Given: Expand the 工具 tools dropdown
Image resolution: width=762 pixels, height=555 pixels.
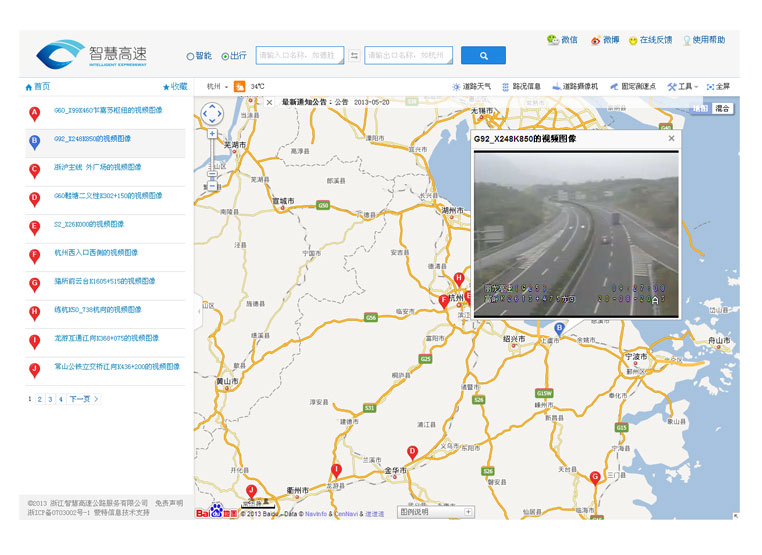Looking at the screenshot, I should (x=682, y=87).
